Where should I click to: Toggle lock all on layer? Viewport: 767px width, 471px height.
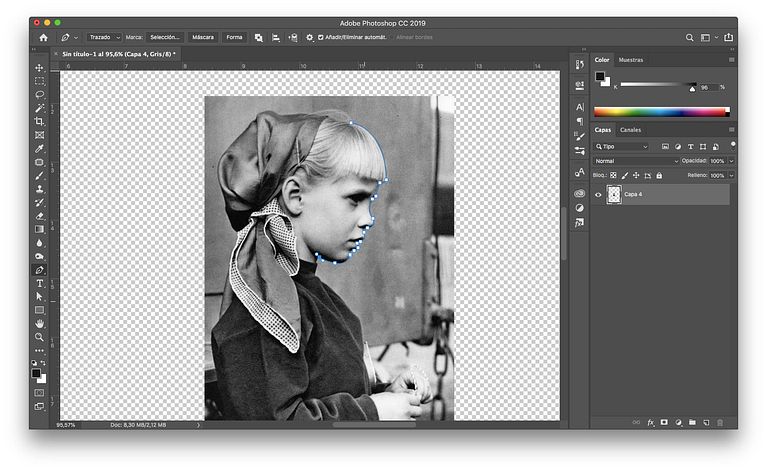(659, 175)
